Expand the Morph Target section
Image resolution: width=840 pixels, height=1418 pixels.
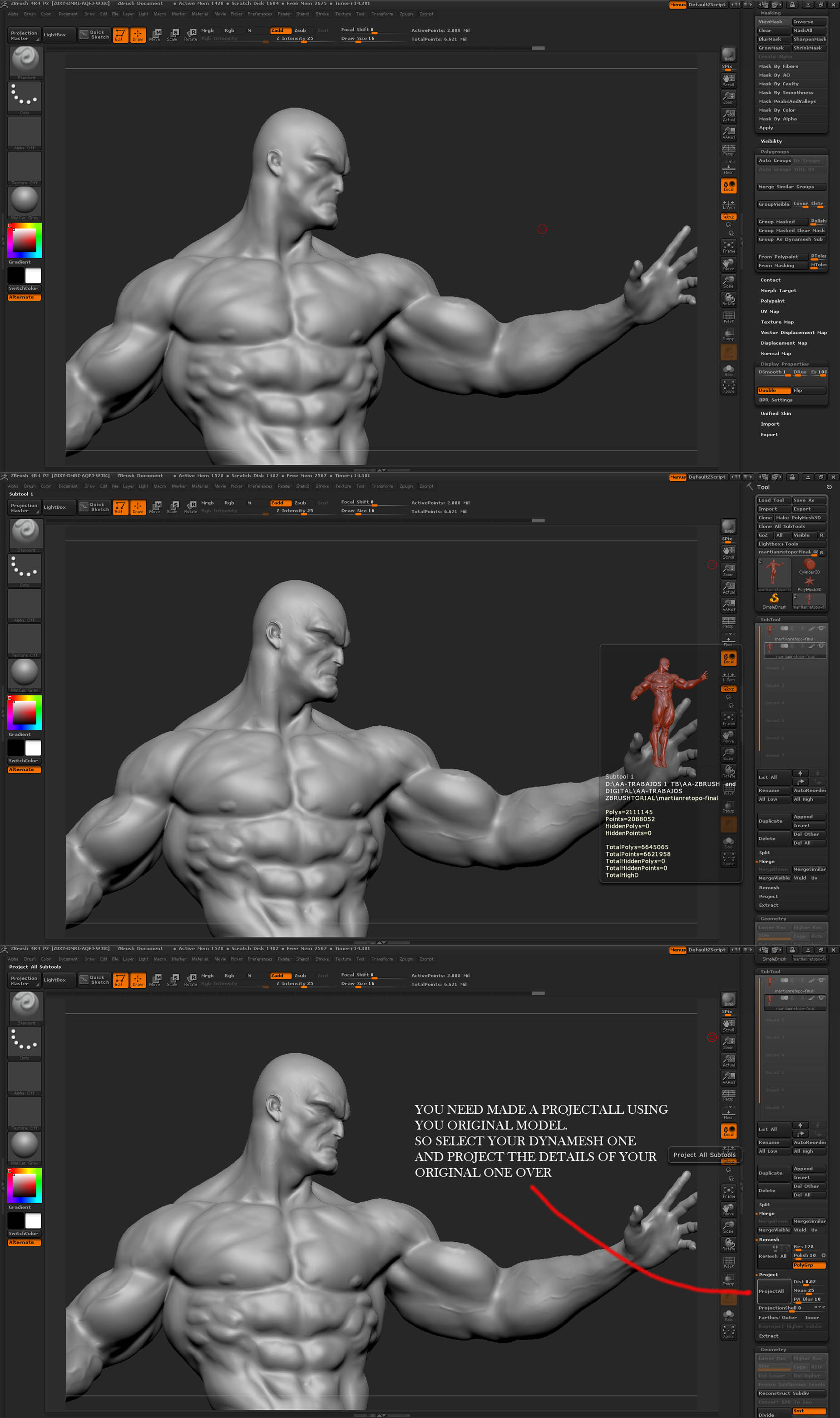tap(778, 290)
